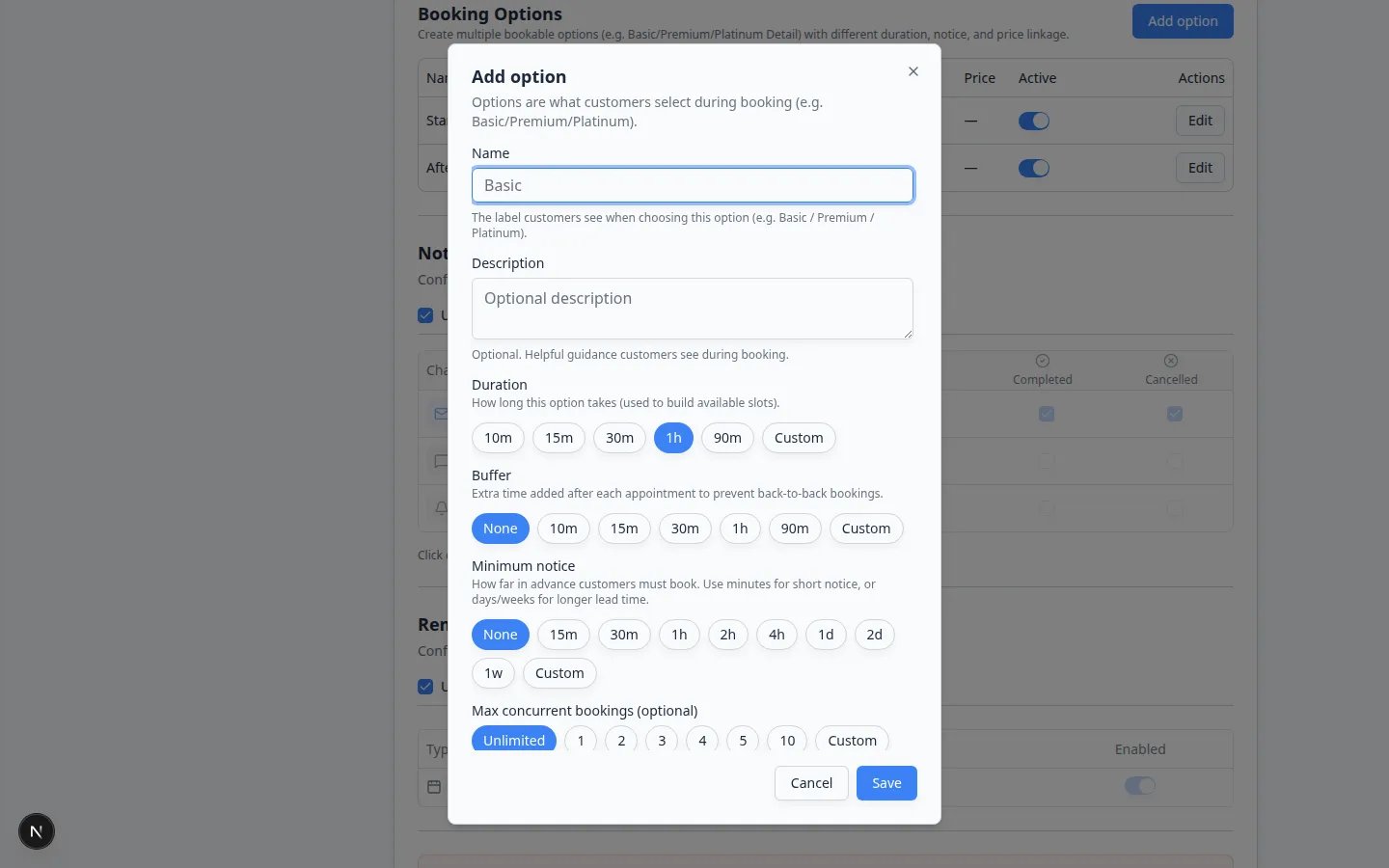The height and width of the screenshot is (868, 1389).
Task: Click the Completed status icon
Action: pos(1043,361)
